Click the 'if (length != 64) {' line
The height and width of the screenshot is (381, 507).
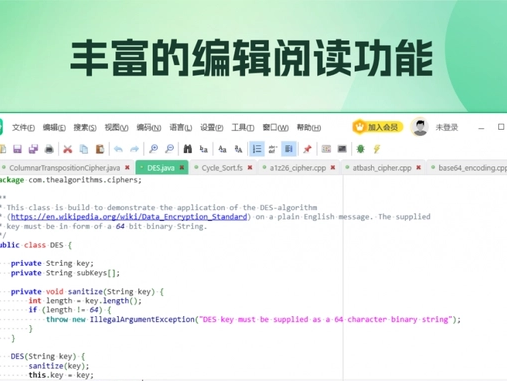coord(70,310)
